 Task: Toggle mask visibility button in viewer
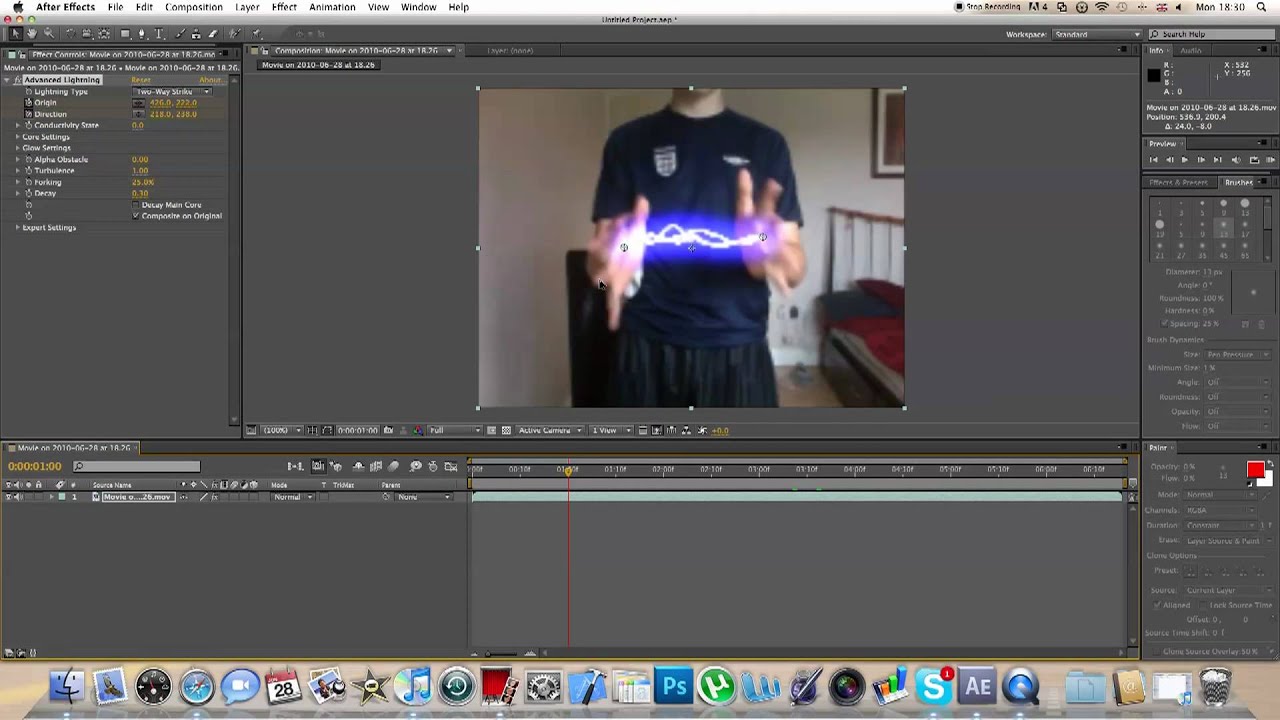tap(328, 430)
